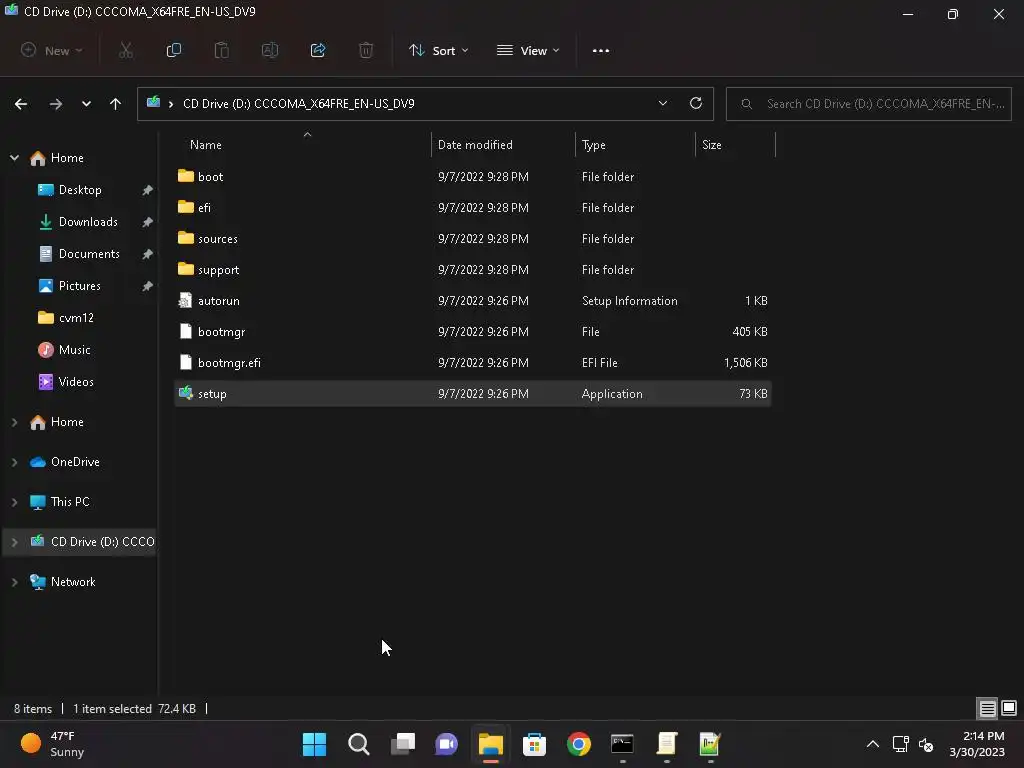Click the search CD Drive box

[869, 103]
